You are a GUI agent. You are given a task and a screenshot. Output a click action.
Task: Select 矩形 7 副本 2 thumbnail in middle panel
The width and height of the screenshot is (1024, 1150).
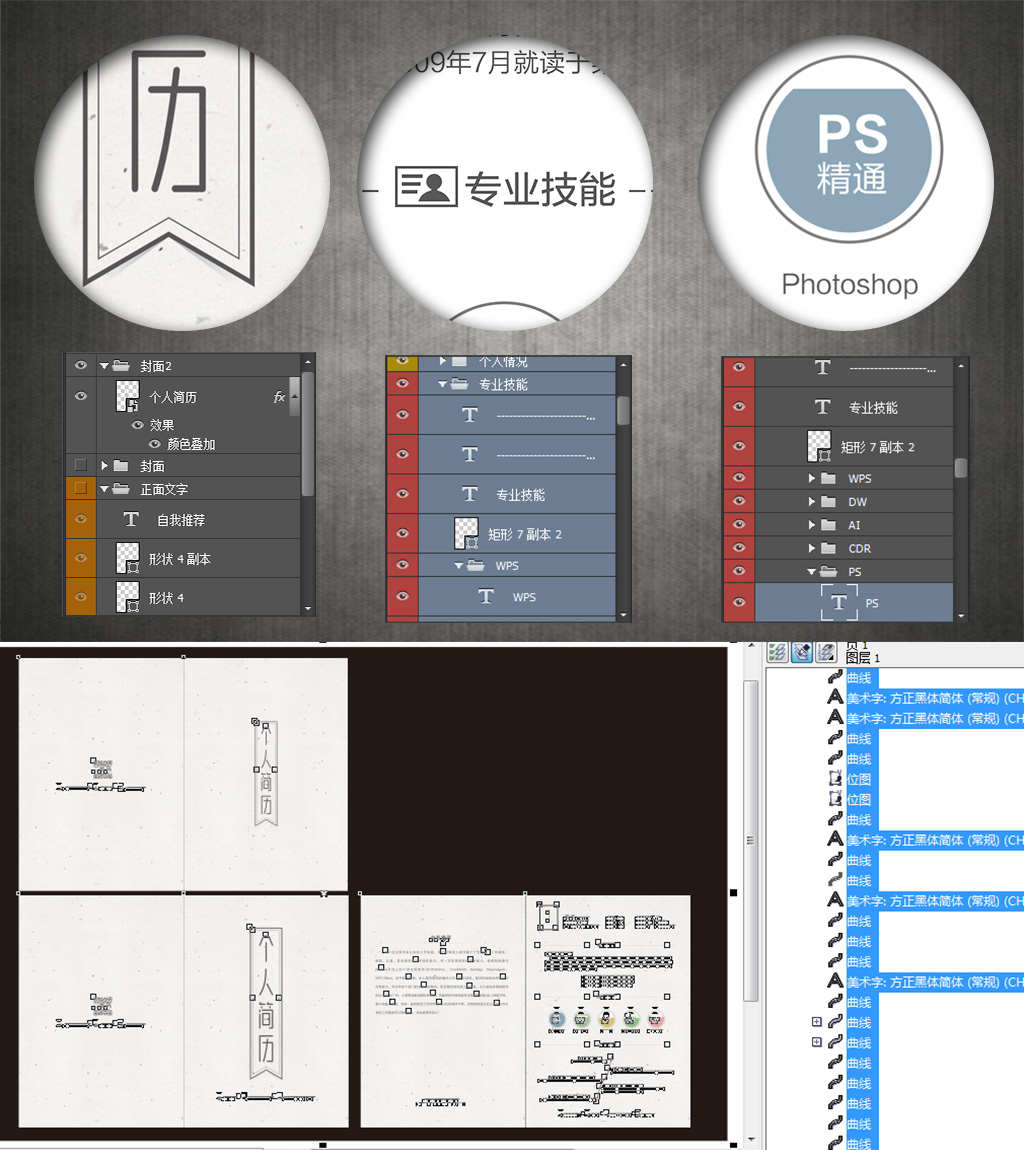click(x=467, y=533)
